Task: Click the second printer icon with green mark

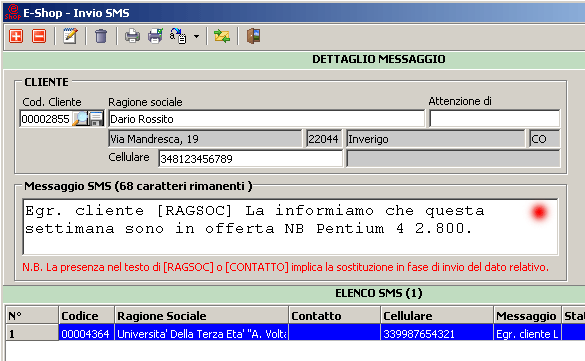Action: coord(155,36)
